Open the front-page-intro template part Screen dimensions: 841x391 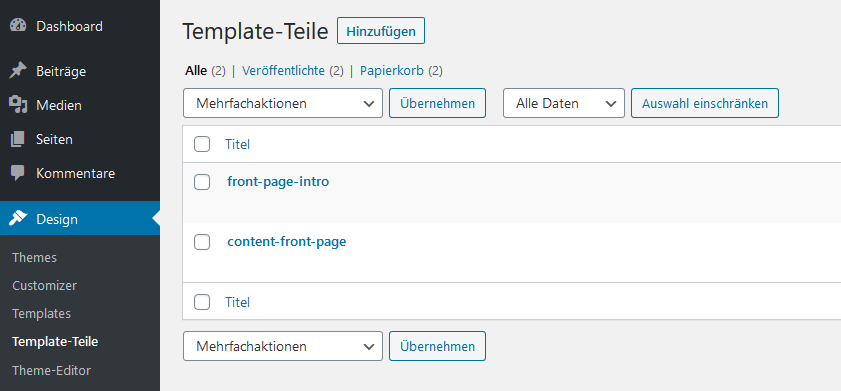click(278, 182)
